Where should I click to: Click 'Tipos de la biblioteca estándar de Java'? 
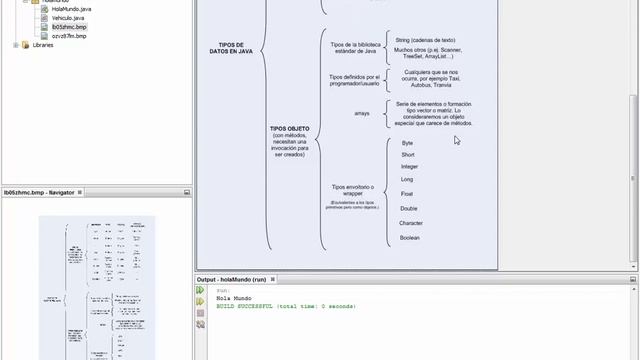tap(356, 48)
